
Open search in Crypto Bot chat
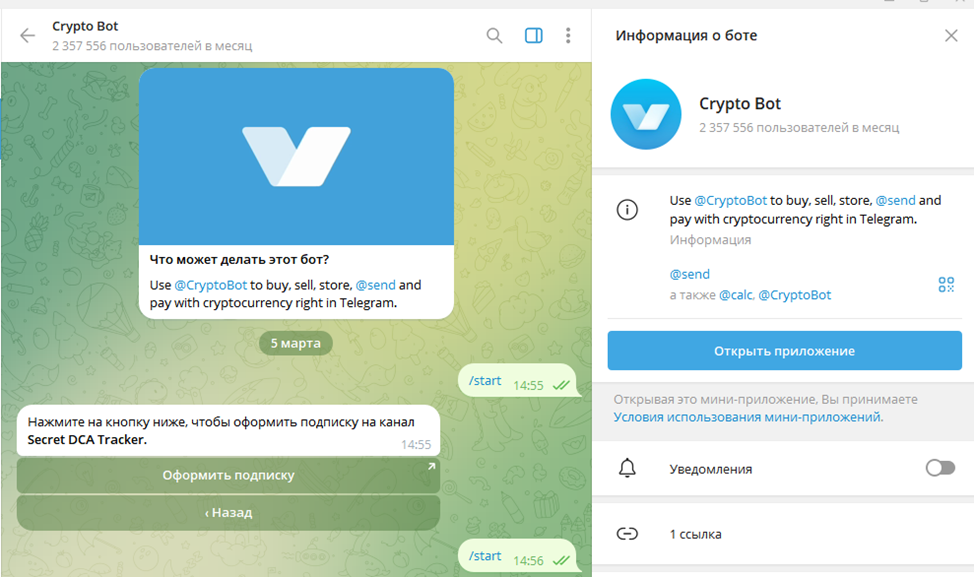[x=494, y=35]
